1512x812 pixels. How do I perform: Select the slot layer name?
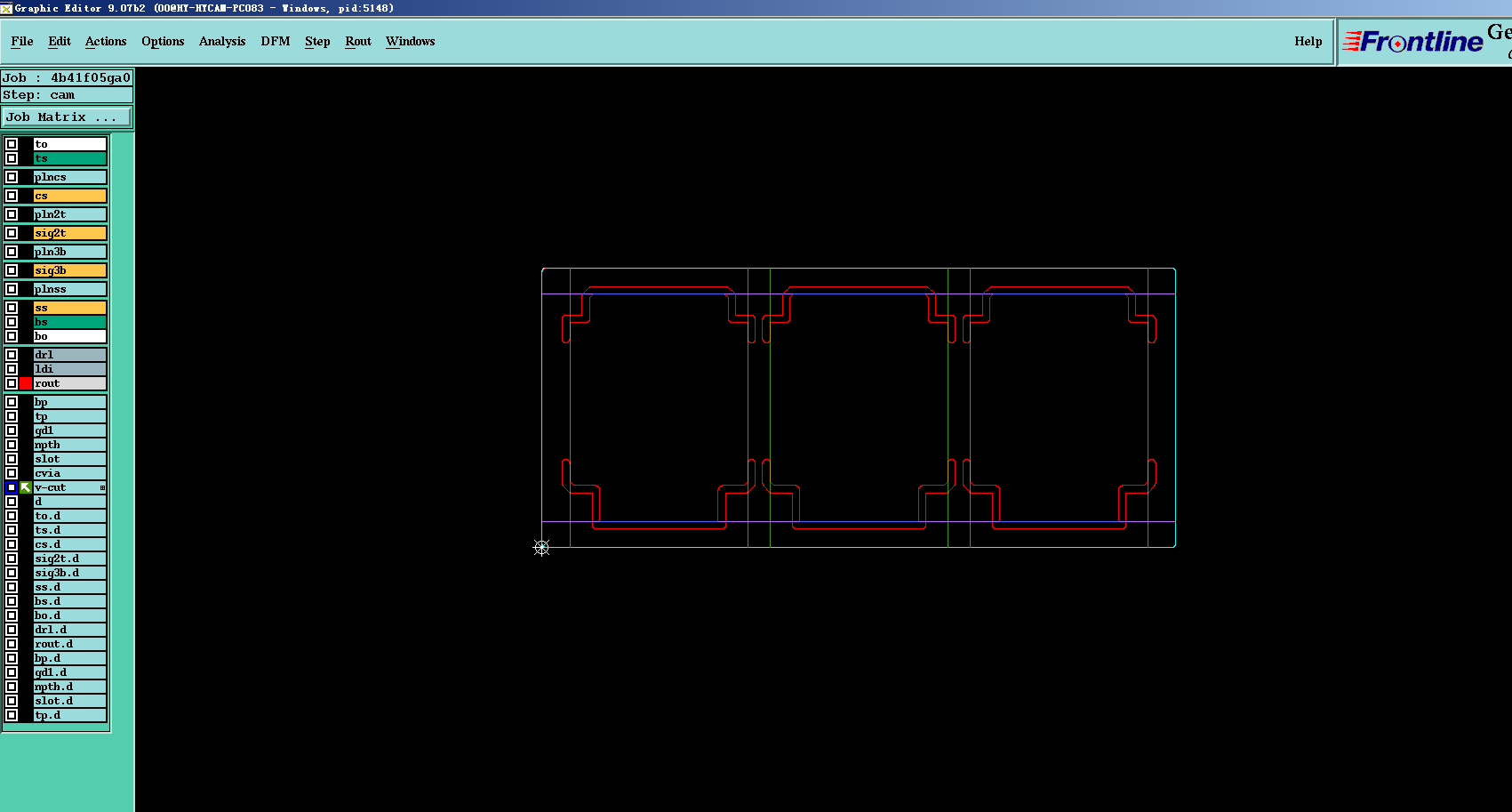tap(70, 459)
